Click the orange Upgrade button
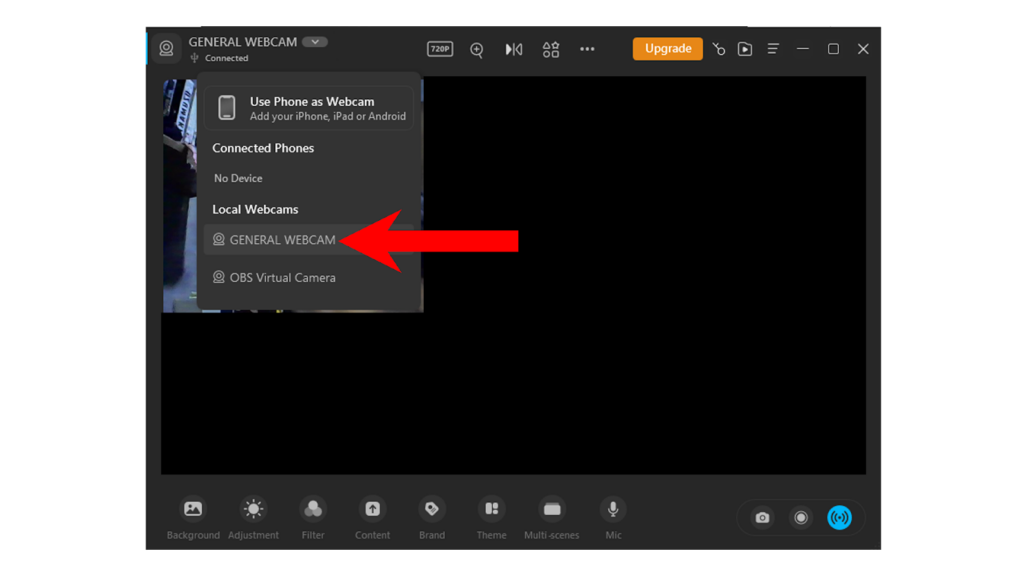The image size is (1024, 576). pyautogui.click(x=667, y=49)
